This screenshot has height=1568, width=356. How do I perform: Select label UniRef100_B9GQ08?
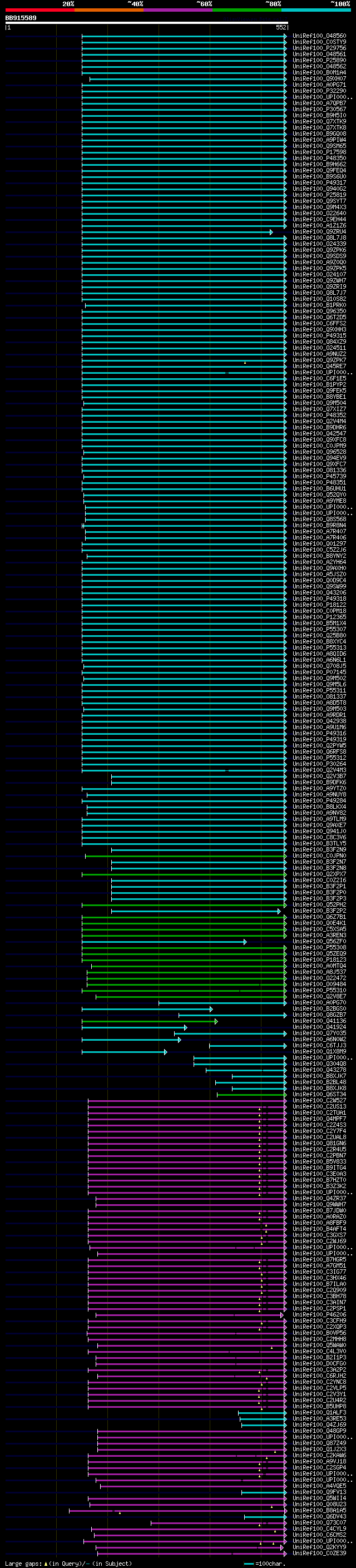319,134
